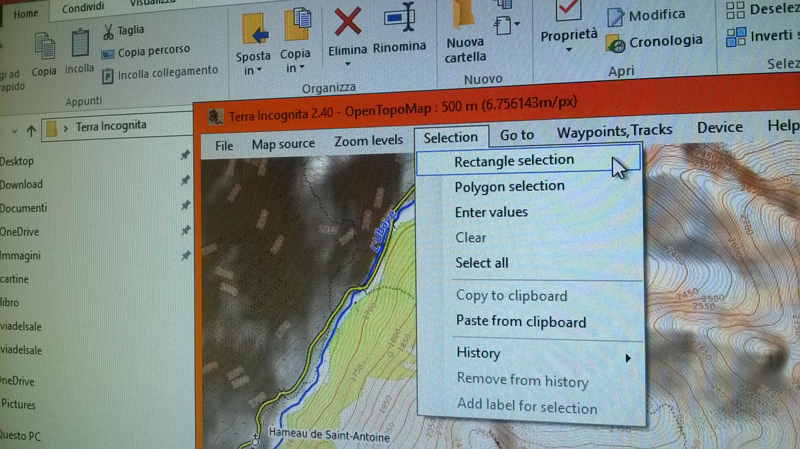Expand recent locations chevron in Explorer
Viewport: 800px width, 449px height.
point(14,132)
